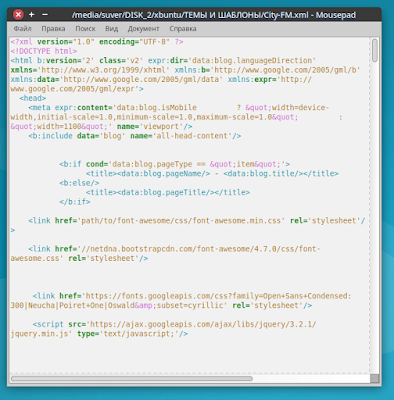Click the jquery.min.js text line
The image size is (394, 400).
99,334
